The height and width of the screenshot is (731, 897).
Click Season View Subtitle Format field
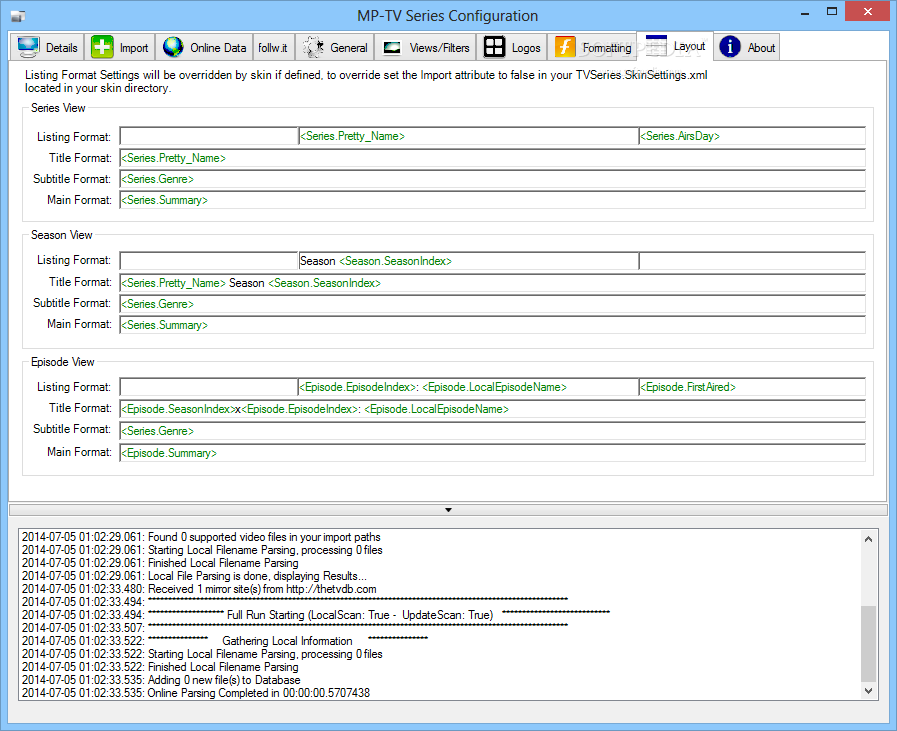coord(493,304)
